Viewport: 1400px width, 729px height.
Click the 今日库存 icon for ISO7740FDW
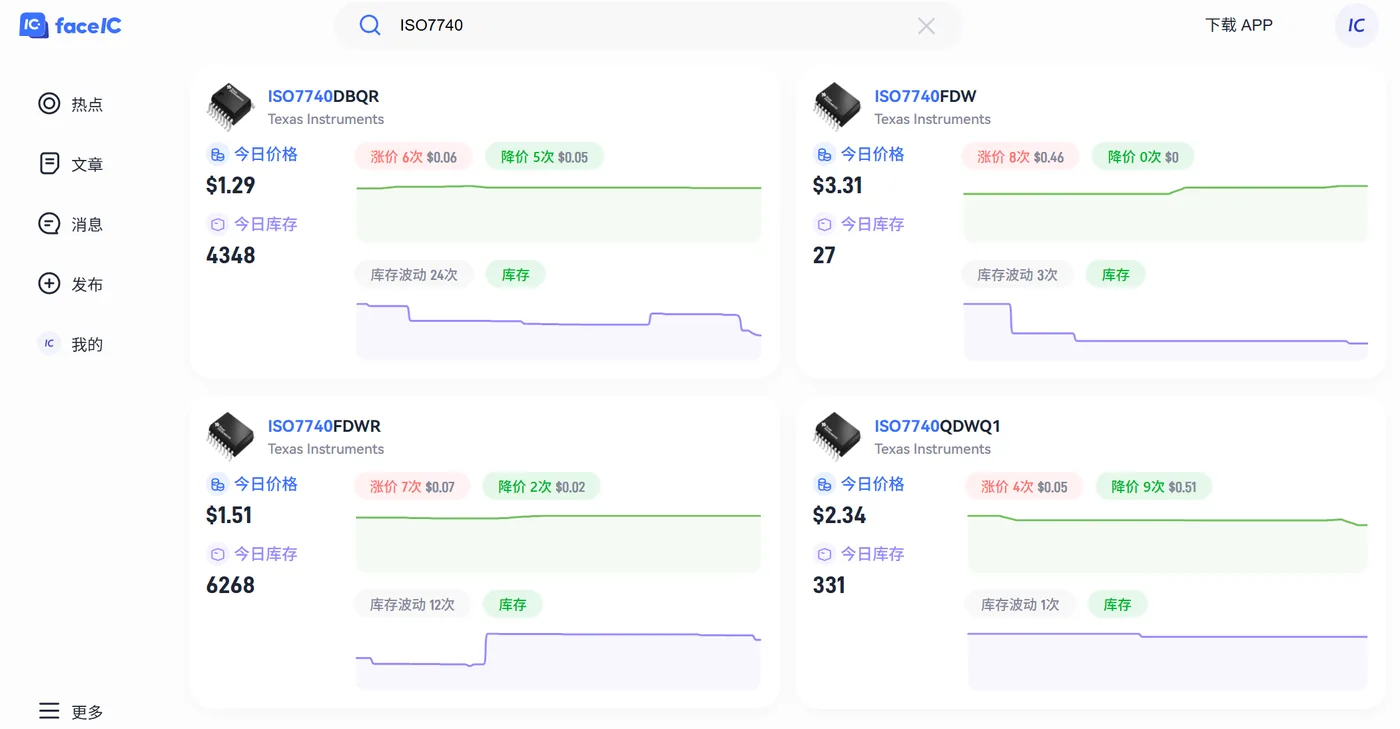(824, 224)
